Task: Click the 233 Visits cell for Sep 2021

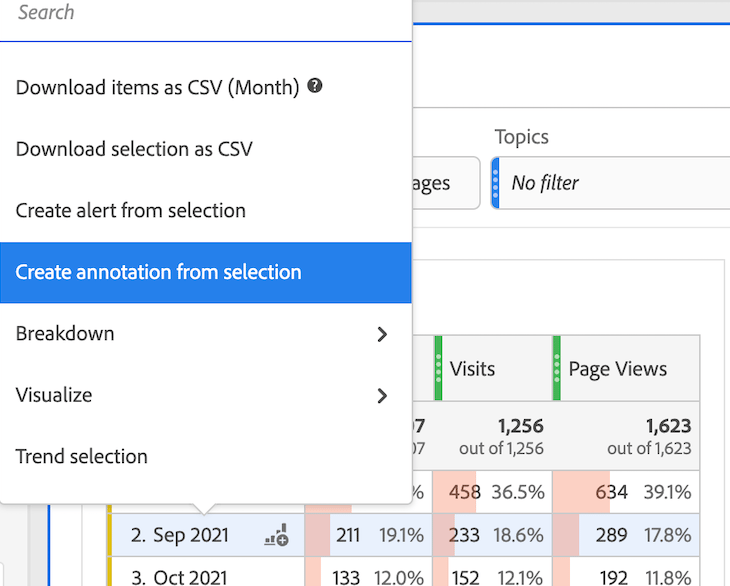Action: (466, 536)
